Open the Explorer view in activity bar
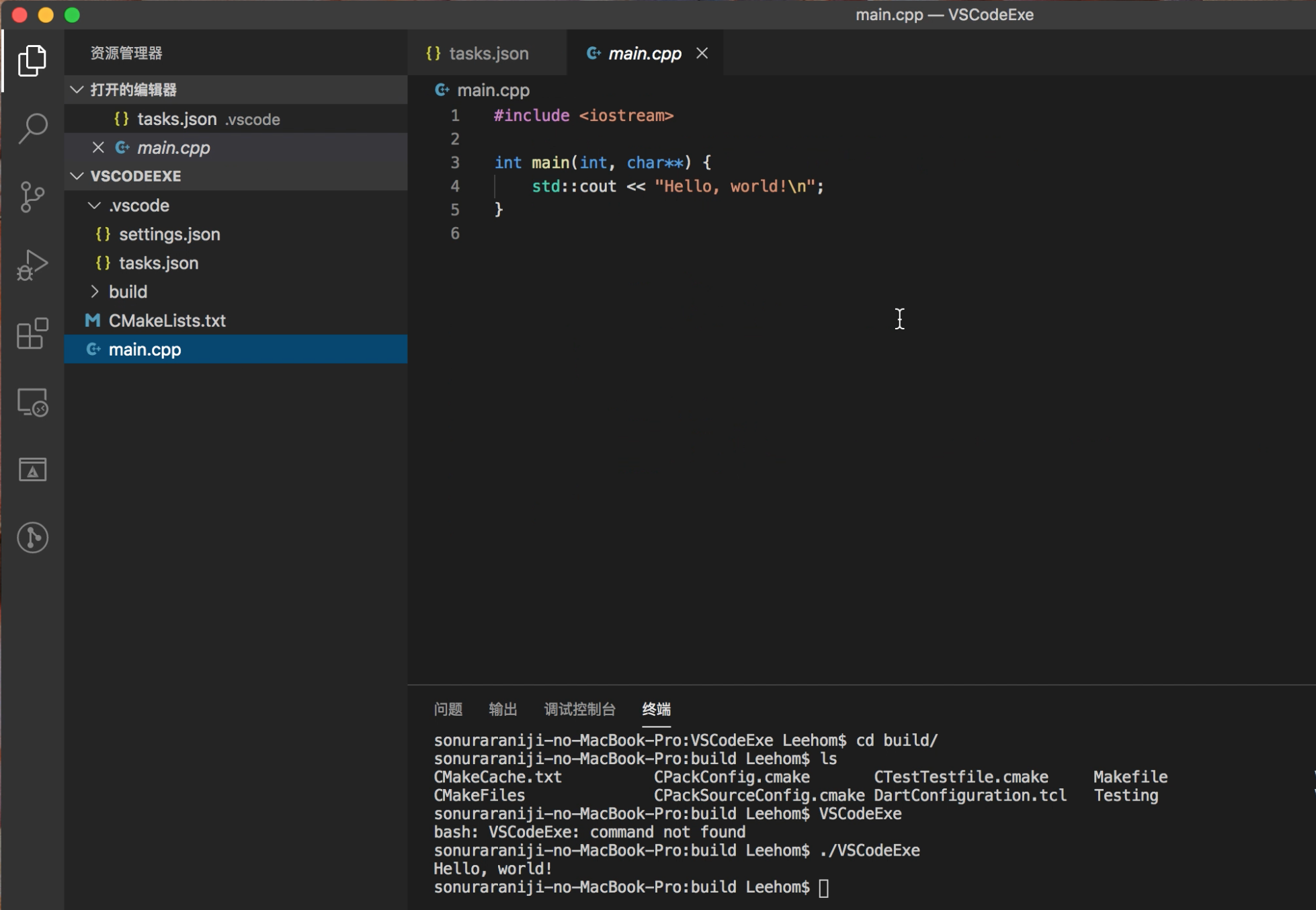 click(x=32, y=60)
